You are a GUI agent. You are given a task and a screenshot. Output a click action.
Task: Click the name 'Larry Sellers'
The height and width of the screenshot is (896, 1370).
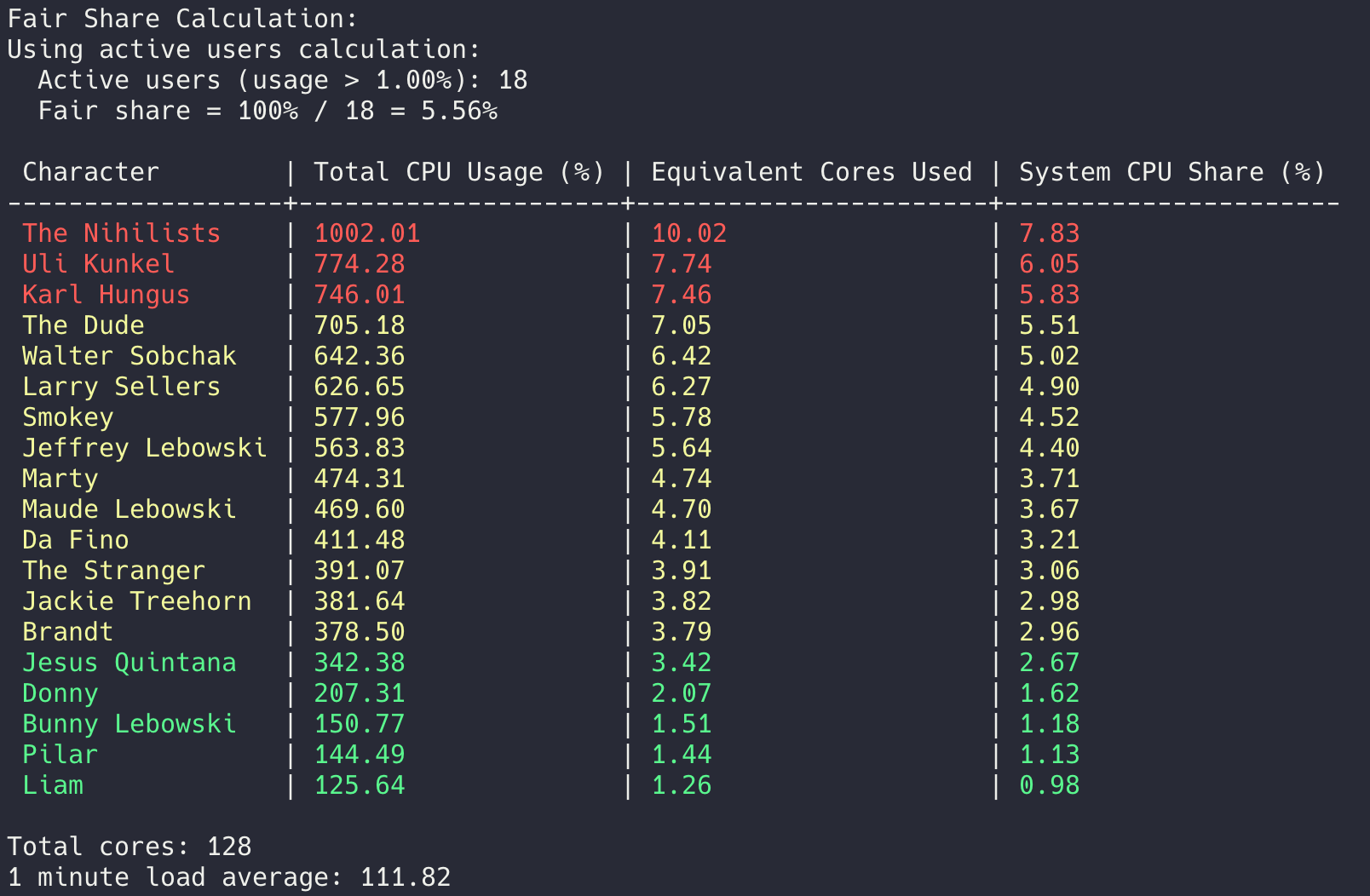122,387
